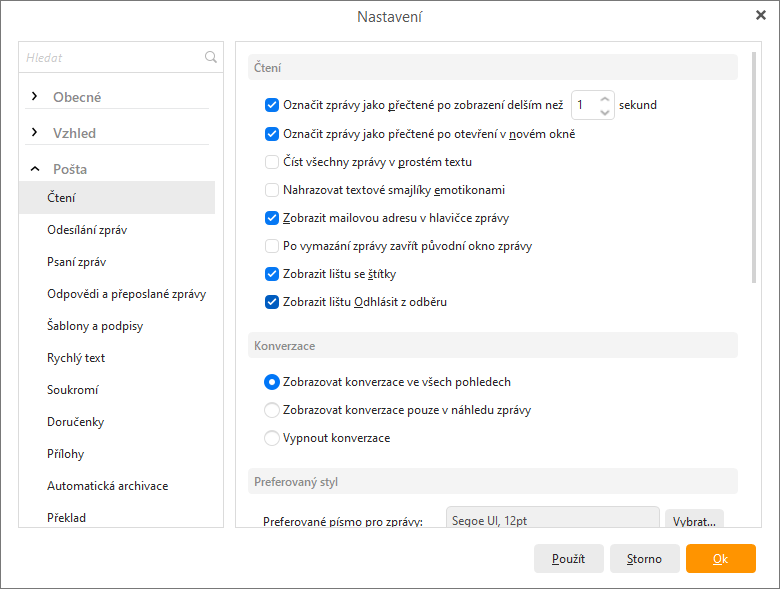This screenshot has height=589, width=780.
Task: Select Vypnout konverzace radio button
Action: (x=272, y=438)
